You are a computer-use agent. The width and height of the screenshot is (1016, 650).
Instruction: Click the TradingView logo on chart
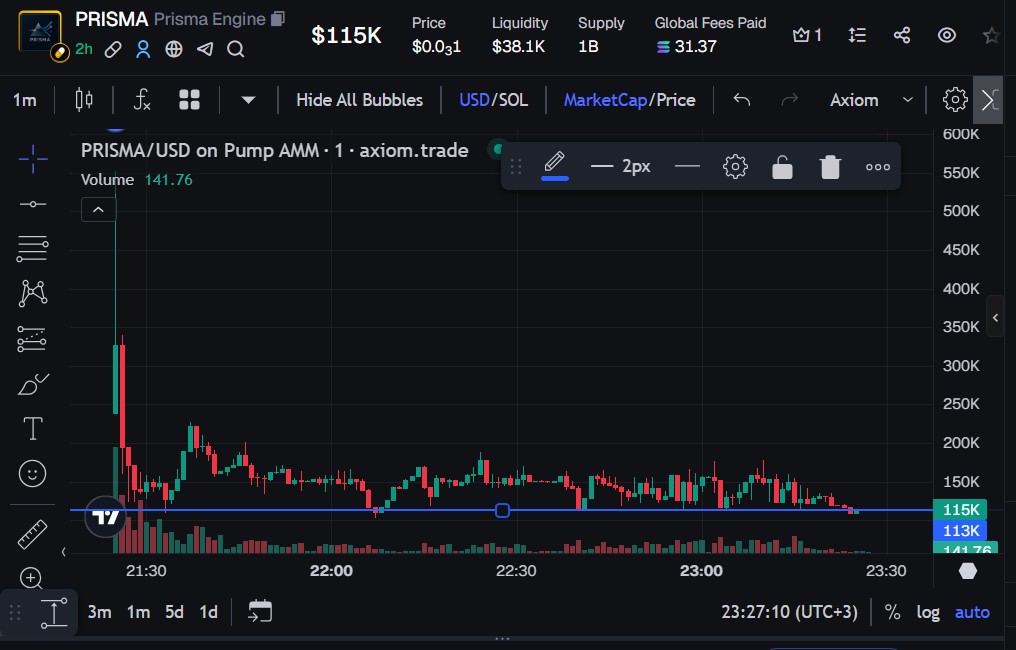point(105,517)
